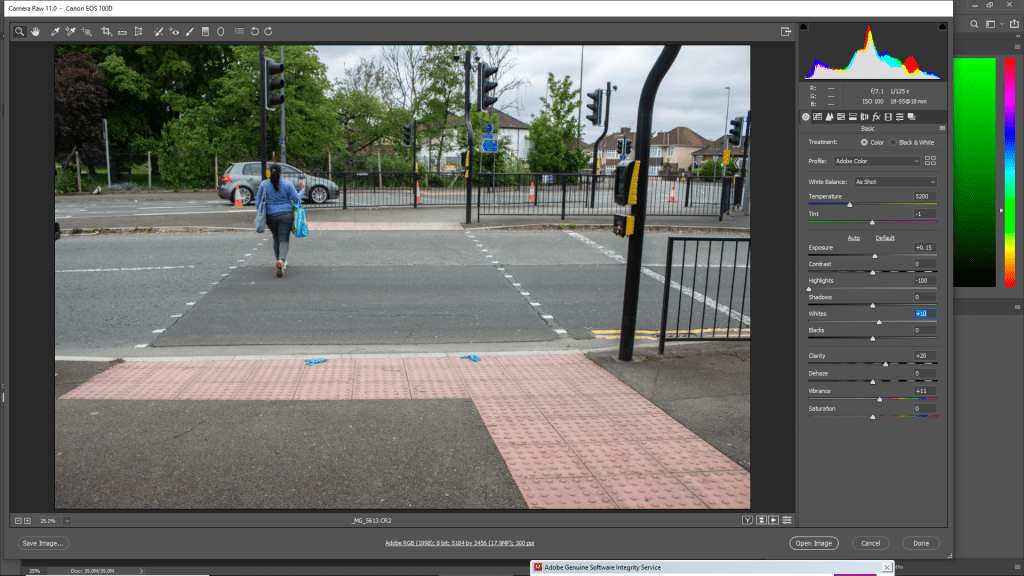Toggle the full screen mode icon
Viewport: 1024px width, 576px height.
click(786, 31)
